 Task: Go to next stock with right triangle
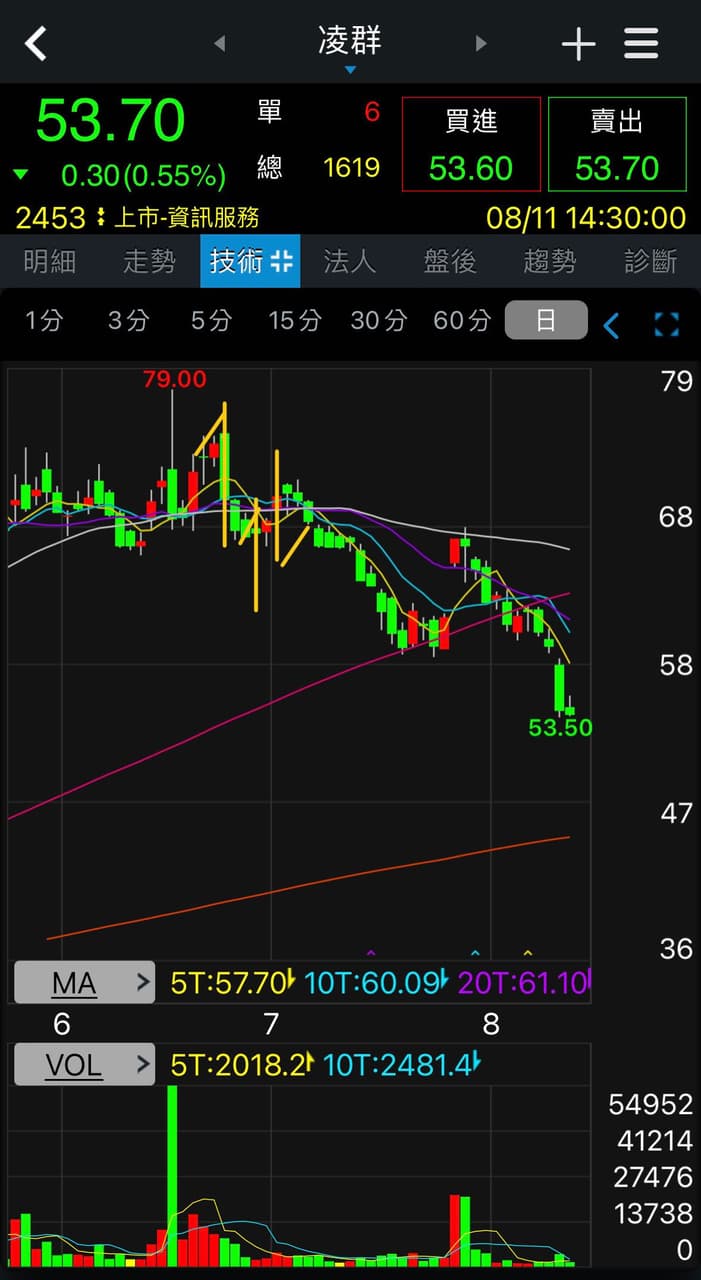coord(481,43)
